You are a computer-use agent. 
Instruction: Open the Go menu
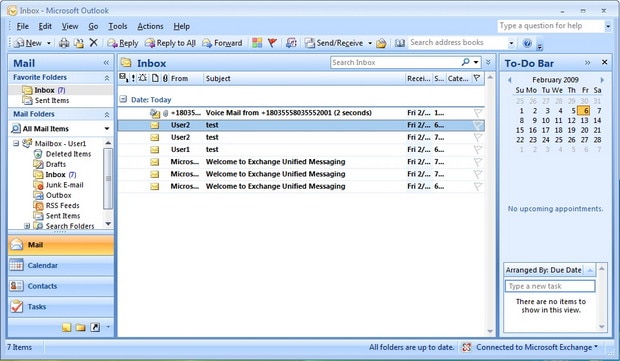click(93, 26)
